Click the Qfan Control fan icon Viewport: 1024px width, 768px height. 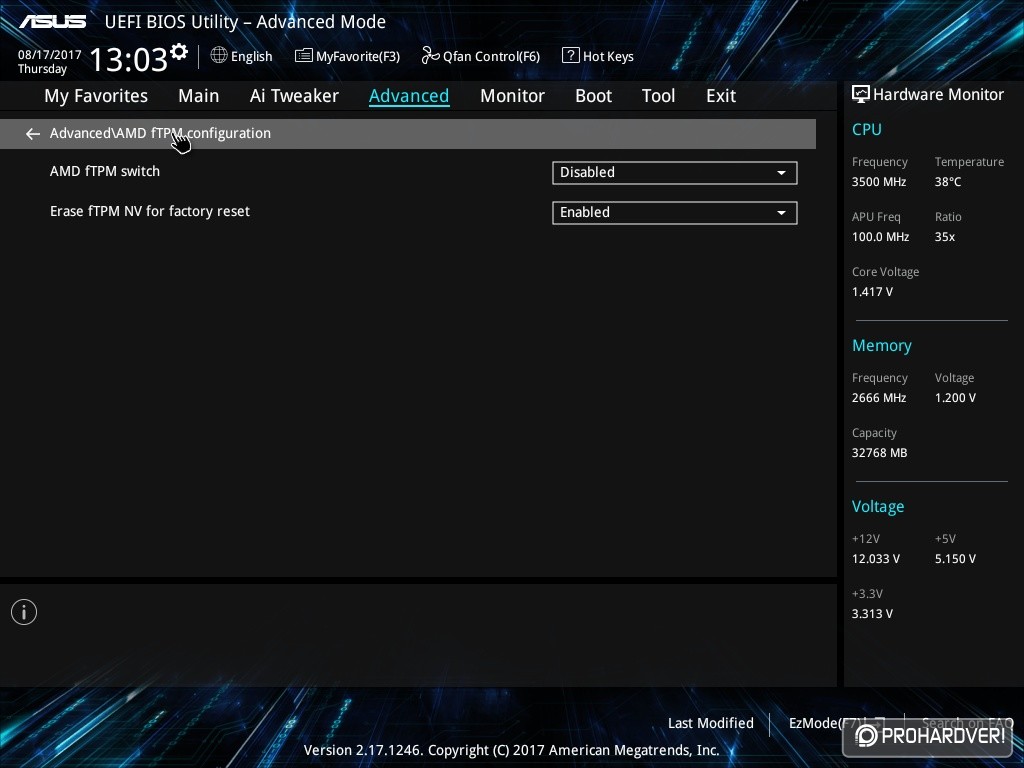coord(430,56)
